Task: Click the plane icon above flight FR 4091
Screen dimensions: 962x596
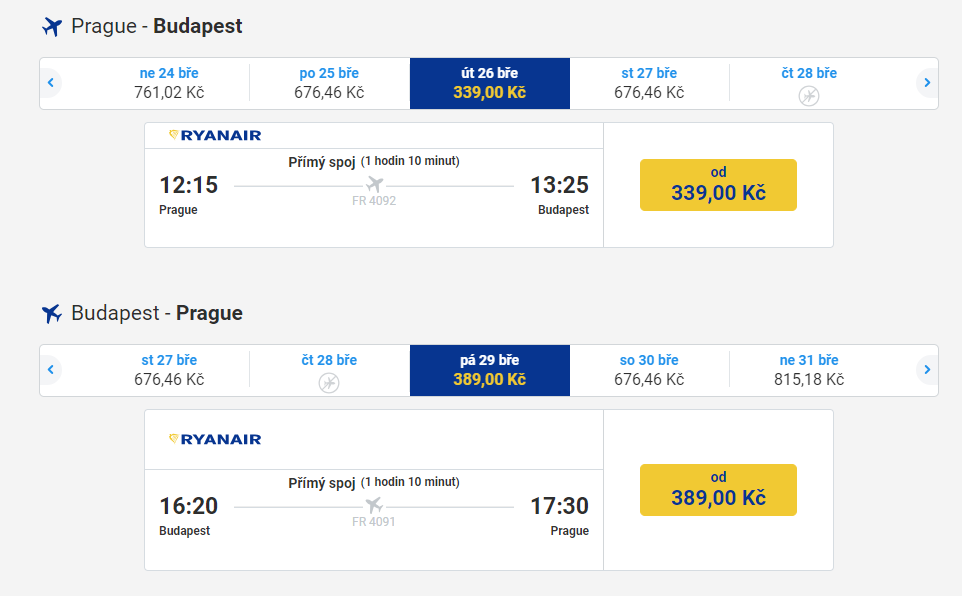Action: tap(375, 506)
